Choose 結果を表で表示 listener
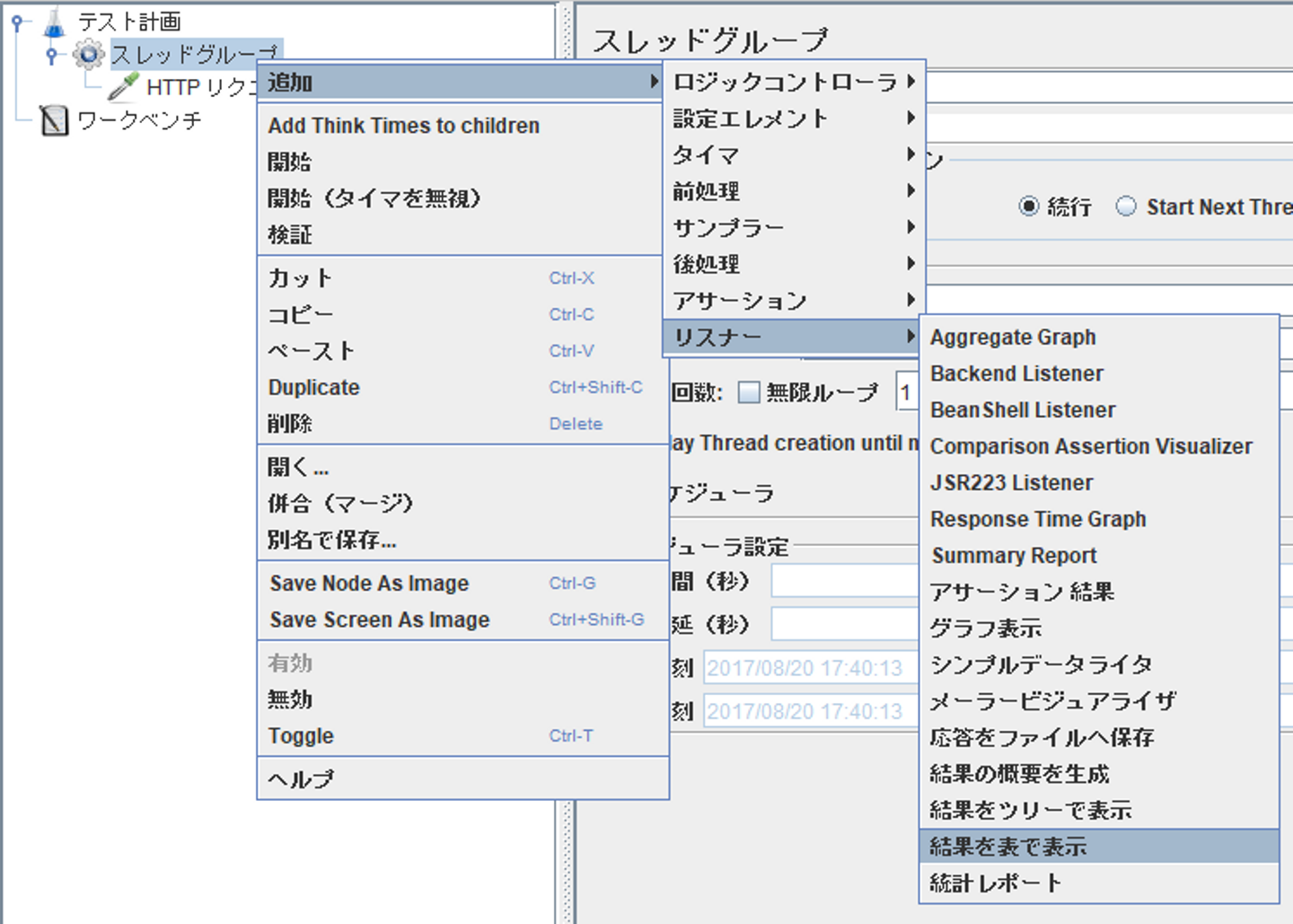This screenshot has width=1293, height=924. pos(1099,846)
